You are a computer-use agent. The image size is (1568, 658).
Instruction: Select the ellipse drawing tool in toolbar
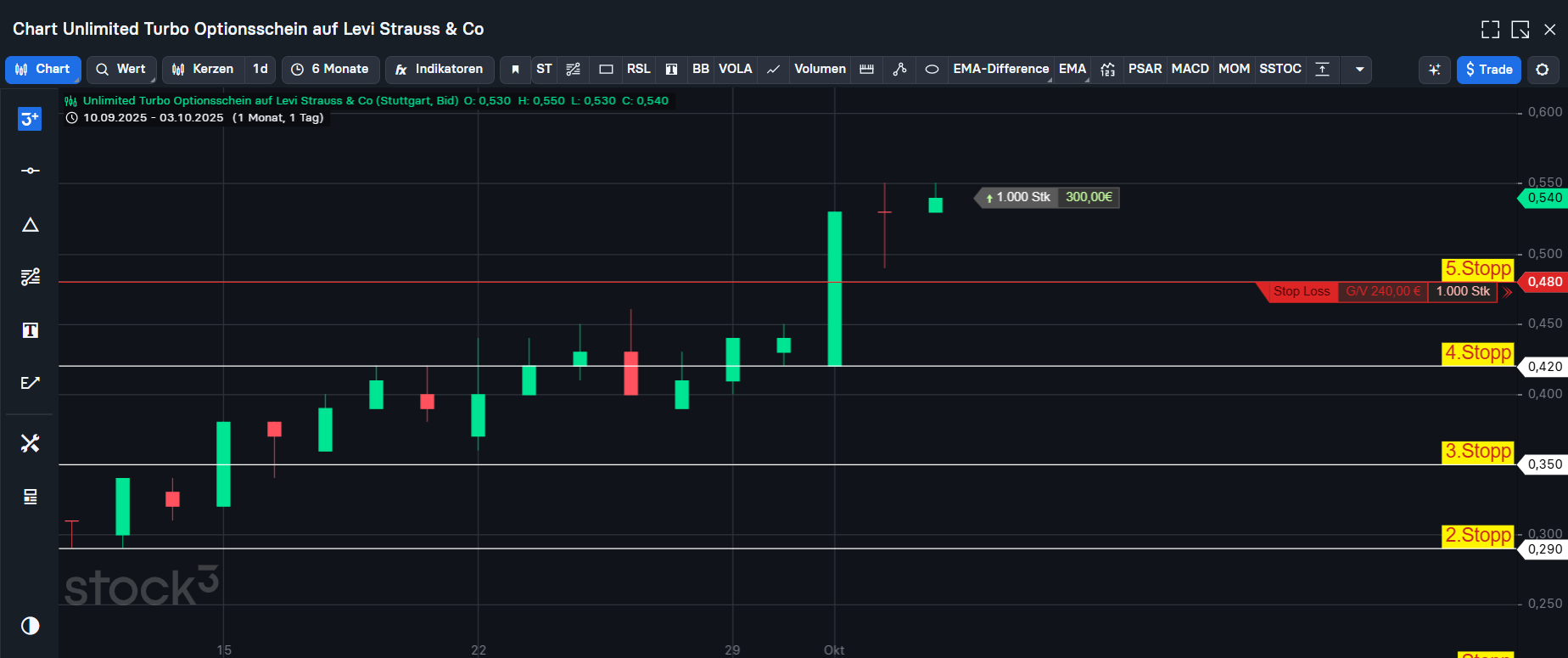point(932,70)
